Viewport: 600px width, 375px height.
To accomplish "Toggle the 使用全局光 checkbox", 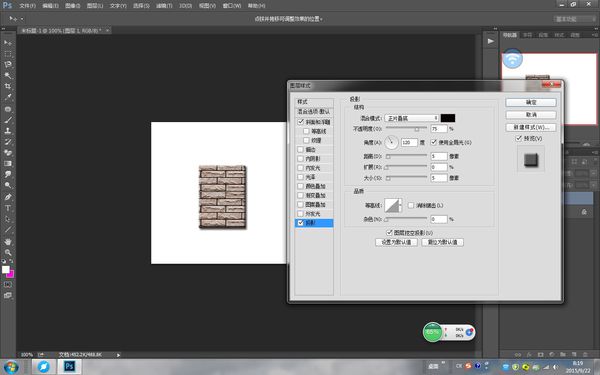I will click(x=434, y=142).
